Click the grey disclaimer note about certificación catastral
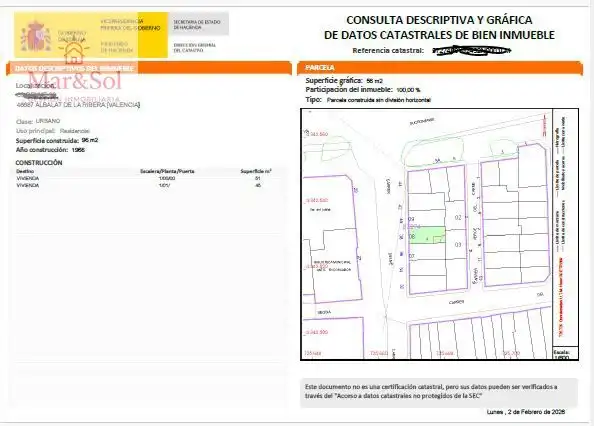 (x=439, y=392)
